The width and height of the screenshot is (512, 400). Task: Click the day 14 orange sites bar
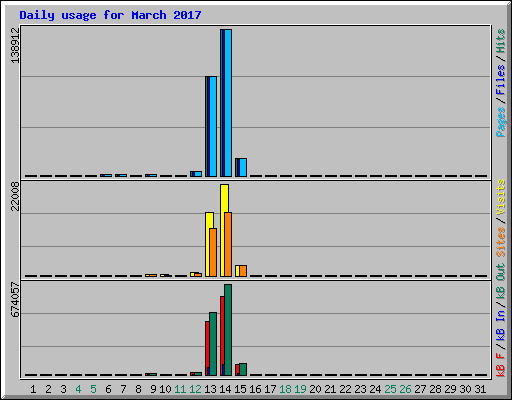click(x=228, y=244)
